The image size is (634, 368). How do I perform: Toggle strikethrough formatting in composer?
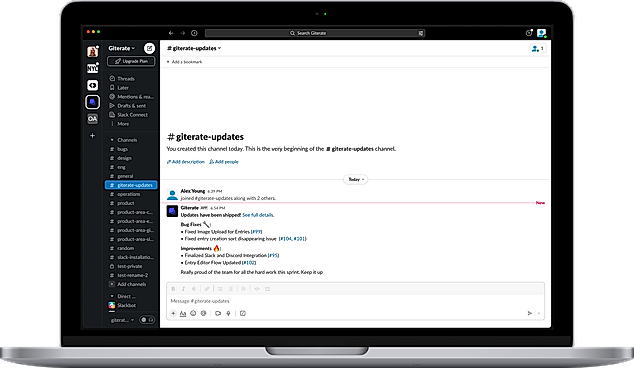point(194,289)
